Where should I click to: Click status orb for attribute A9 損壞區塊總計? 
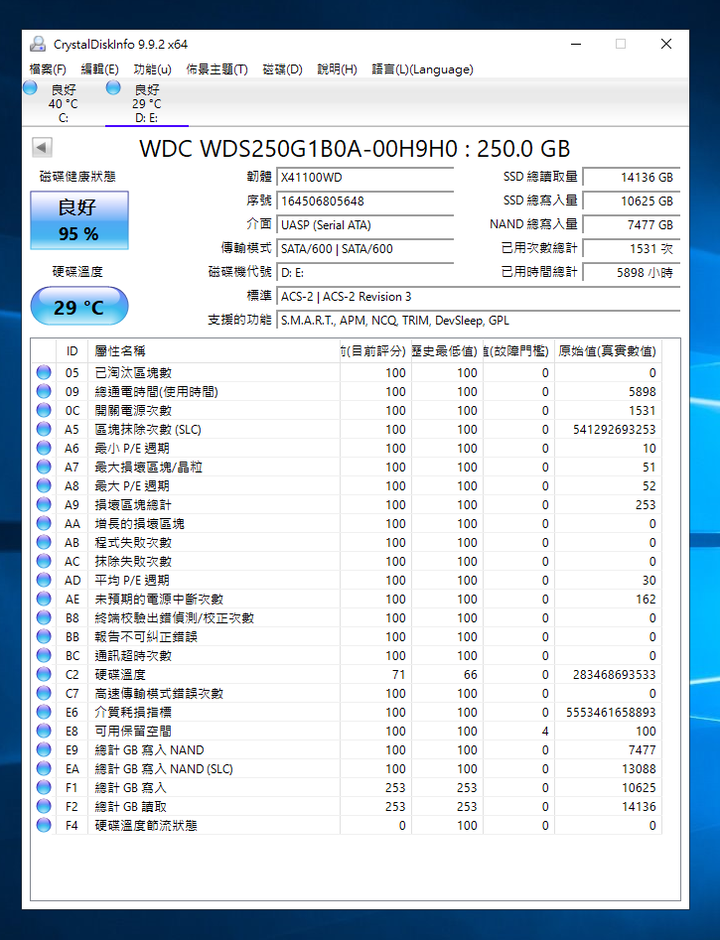[44, 505]
